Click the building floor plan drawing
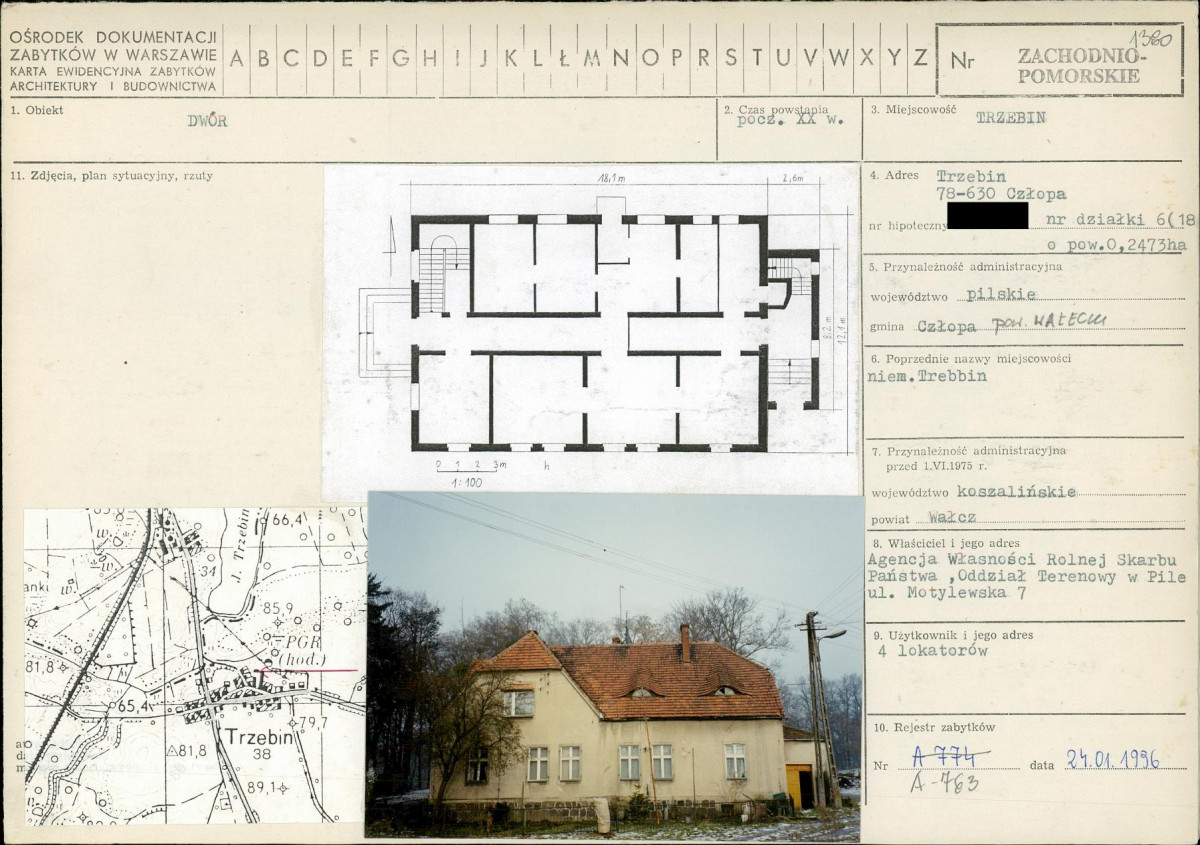1200x845 pixels. (x=592, y=330)
